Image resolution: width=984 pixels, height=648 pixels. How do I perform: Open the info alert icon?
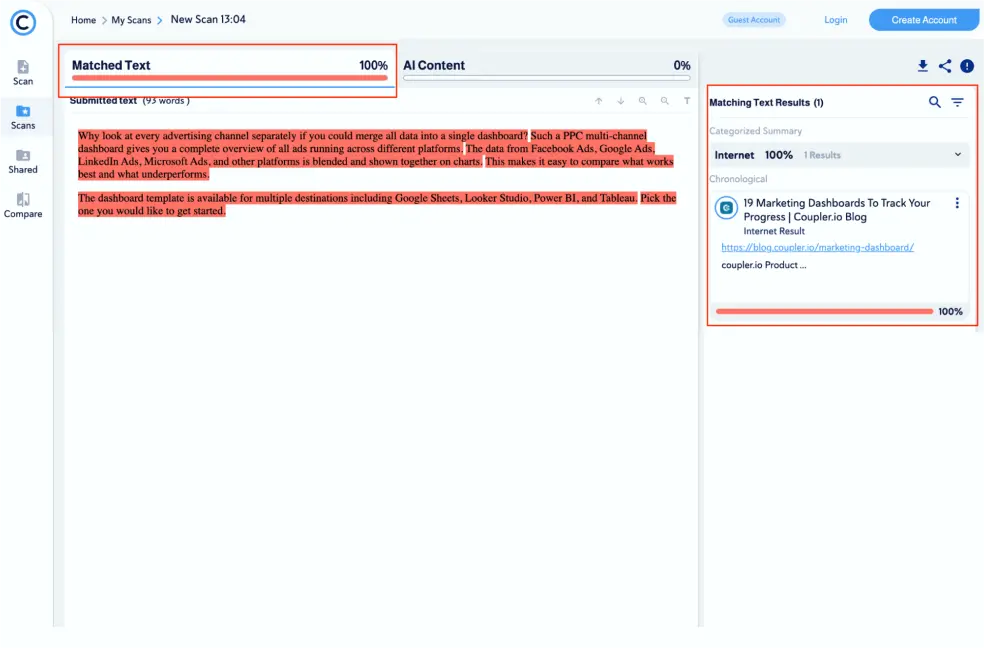click(x=967, y=66)
